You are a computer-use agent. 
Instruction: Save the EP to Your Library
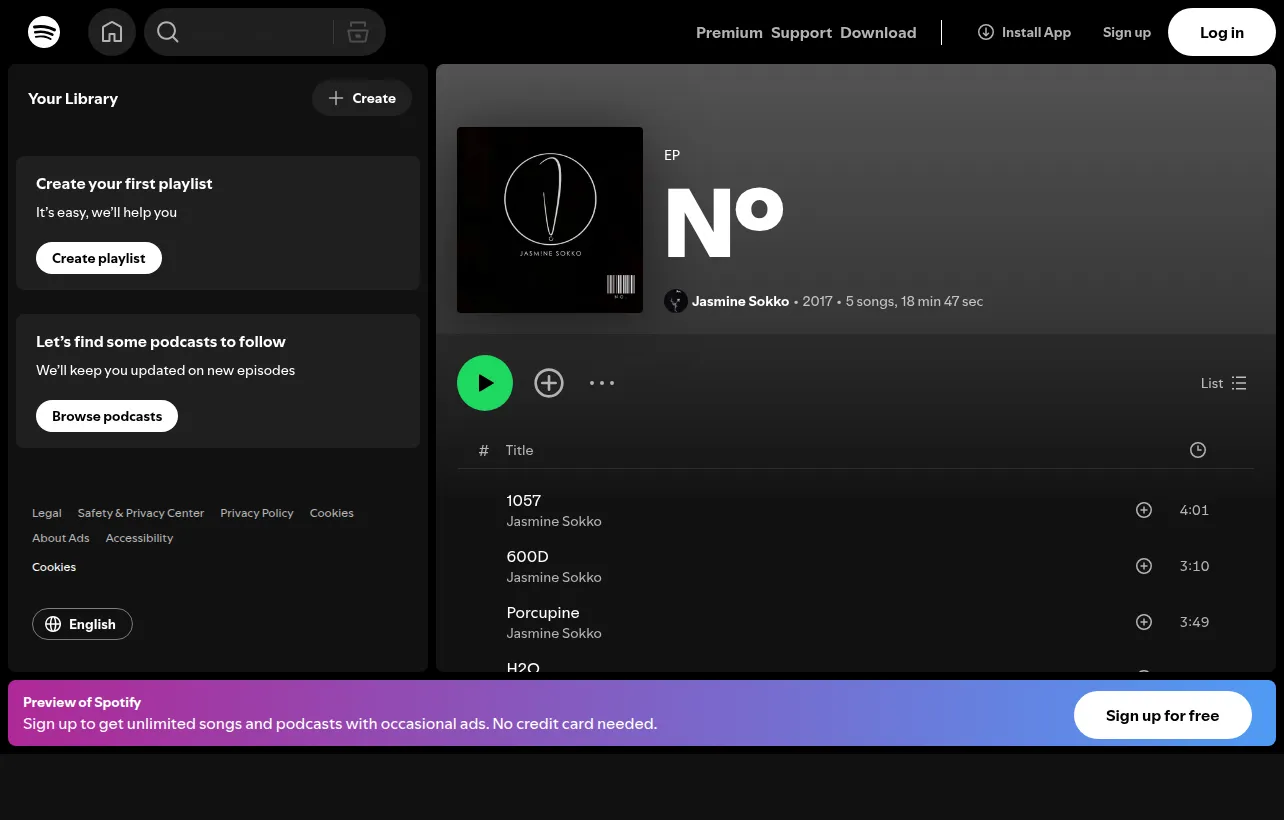pyautogui.click(x=549, y=383)
